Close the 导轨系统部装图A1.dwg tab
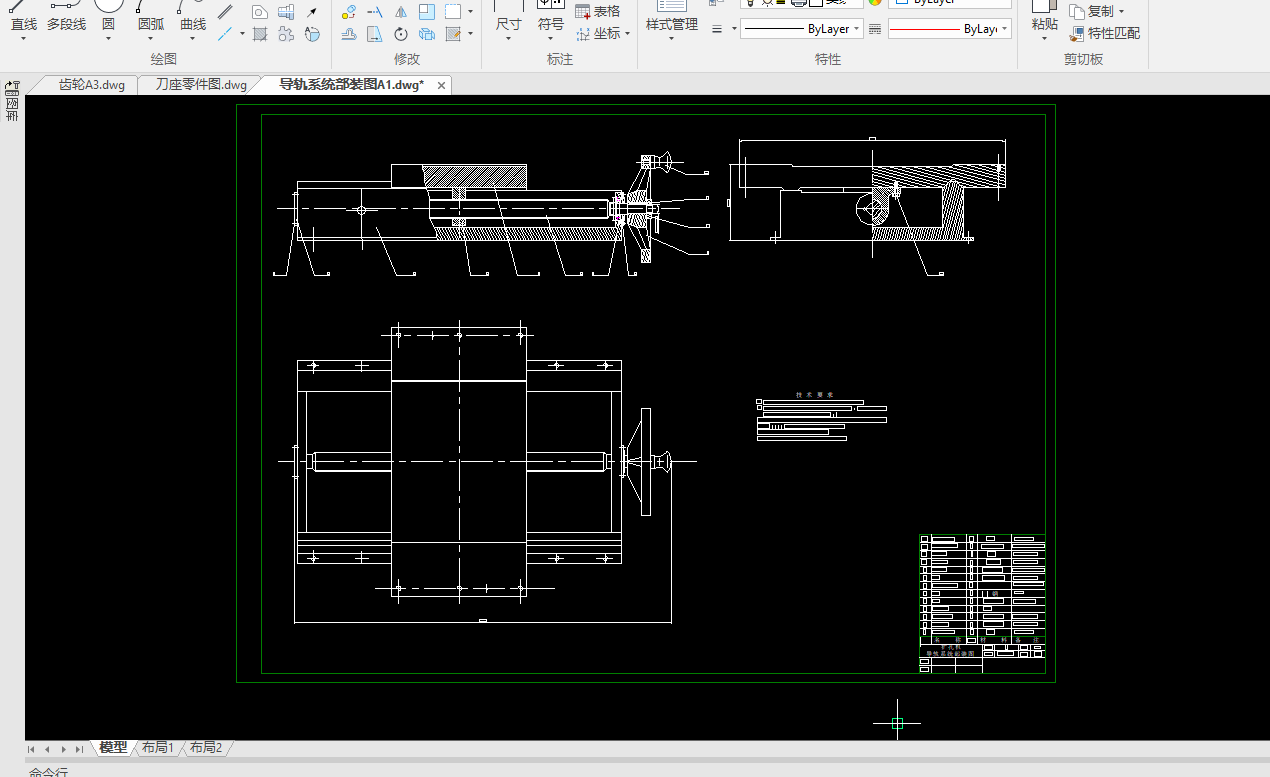 [x=442, y=85]
